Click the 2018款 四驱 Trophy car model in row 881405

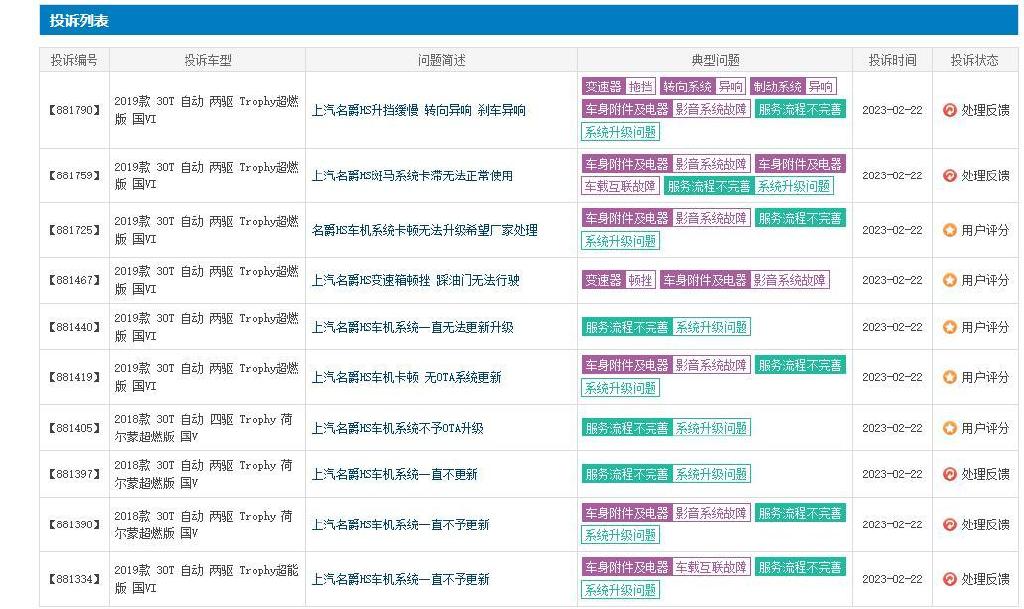click(203, 428)
